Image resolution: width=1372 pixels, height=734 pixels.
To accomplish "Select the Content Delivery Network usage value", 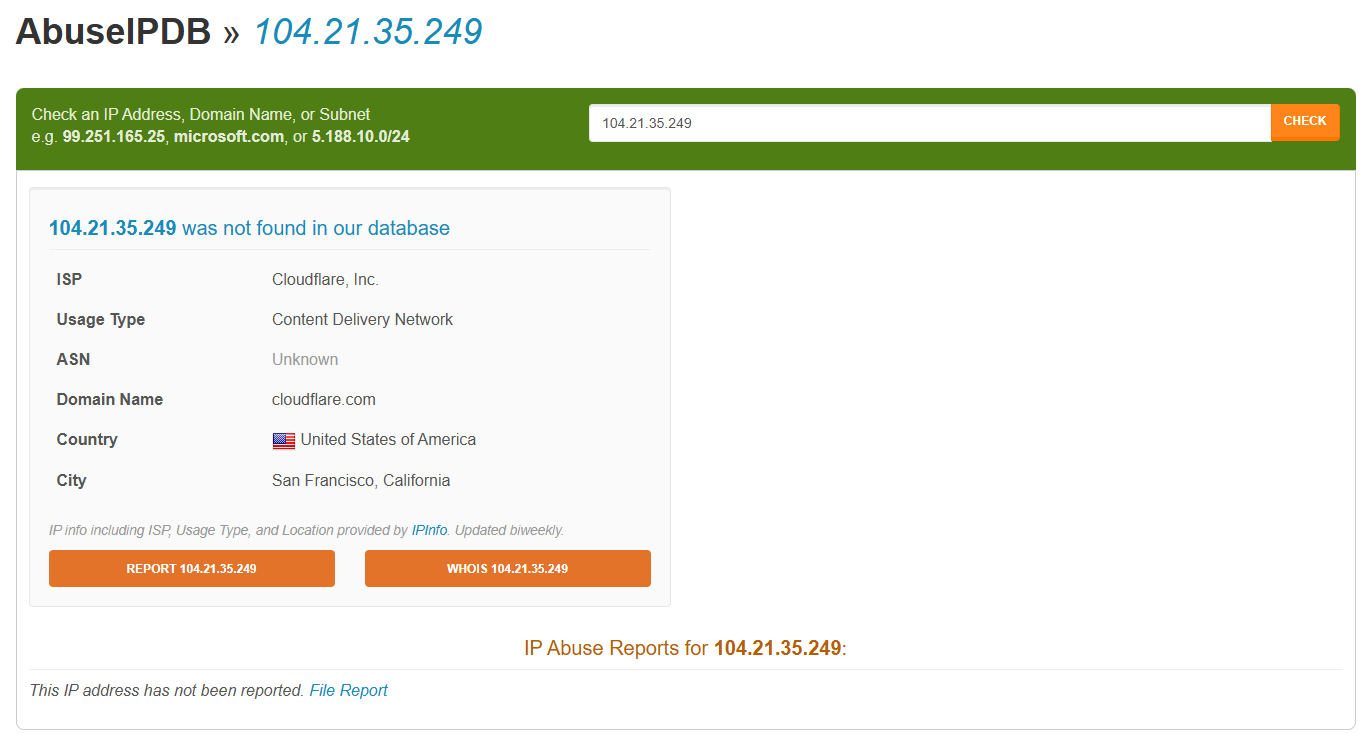I will [362, 320].
